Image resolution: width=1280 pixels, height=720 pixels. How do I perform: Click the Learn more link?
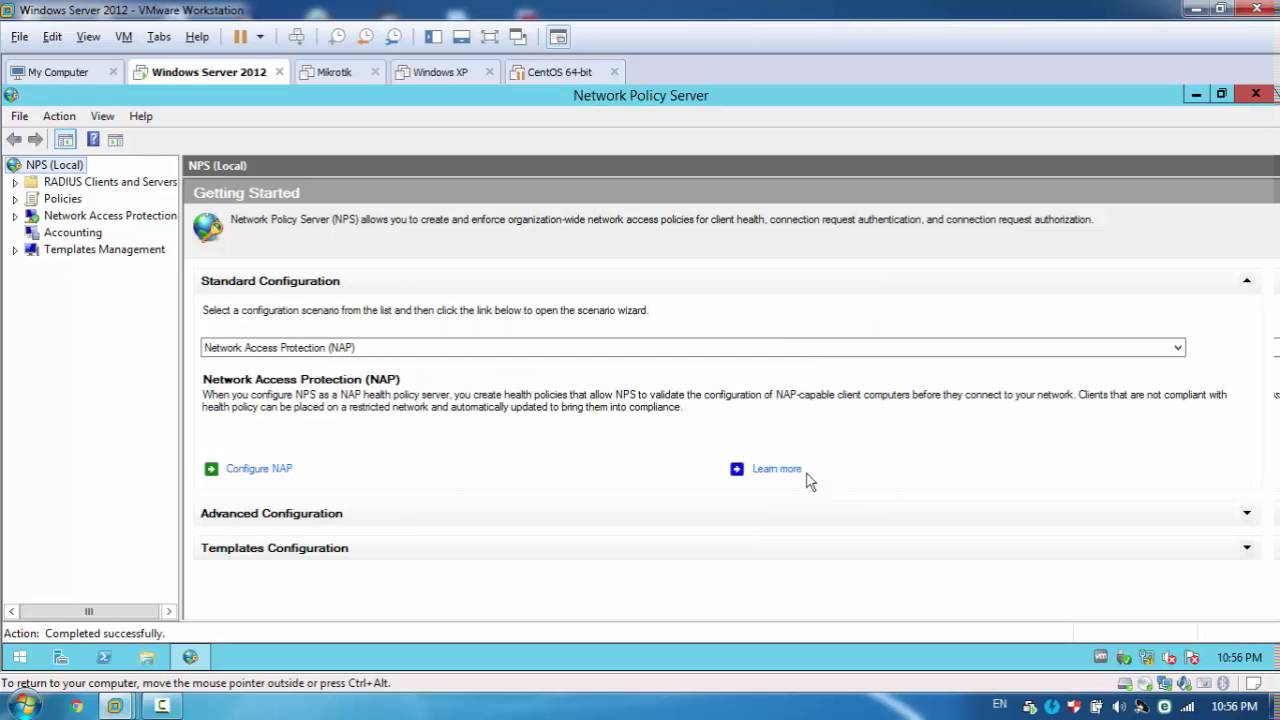777,468
